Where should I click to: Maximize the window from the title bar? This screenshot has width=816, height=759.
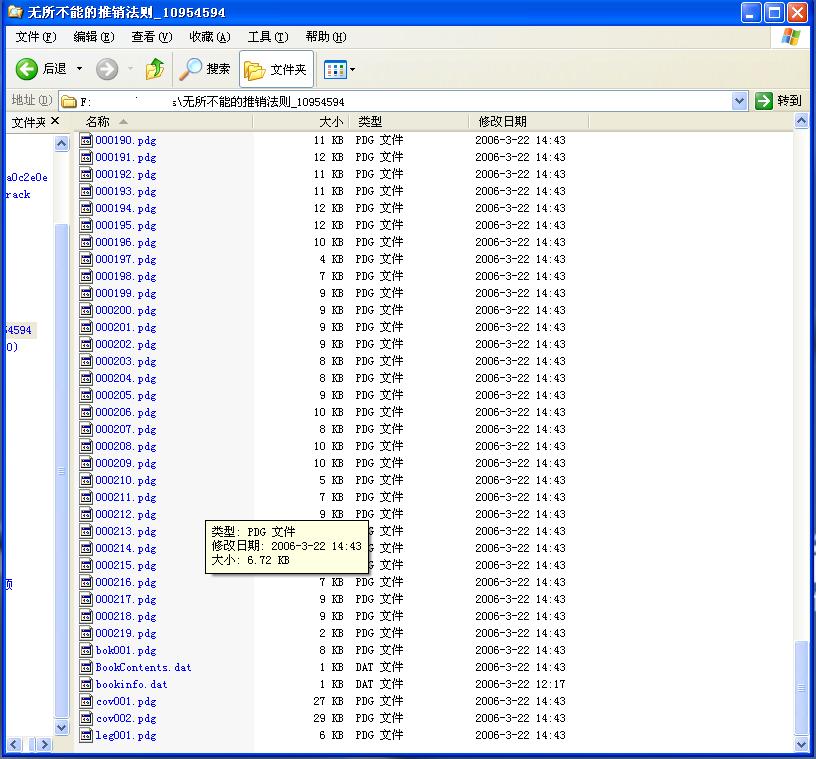click(774, 12)
